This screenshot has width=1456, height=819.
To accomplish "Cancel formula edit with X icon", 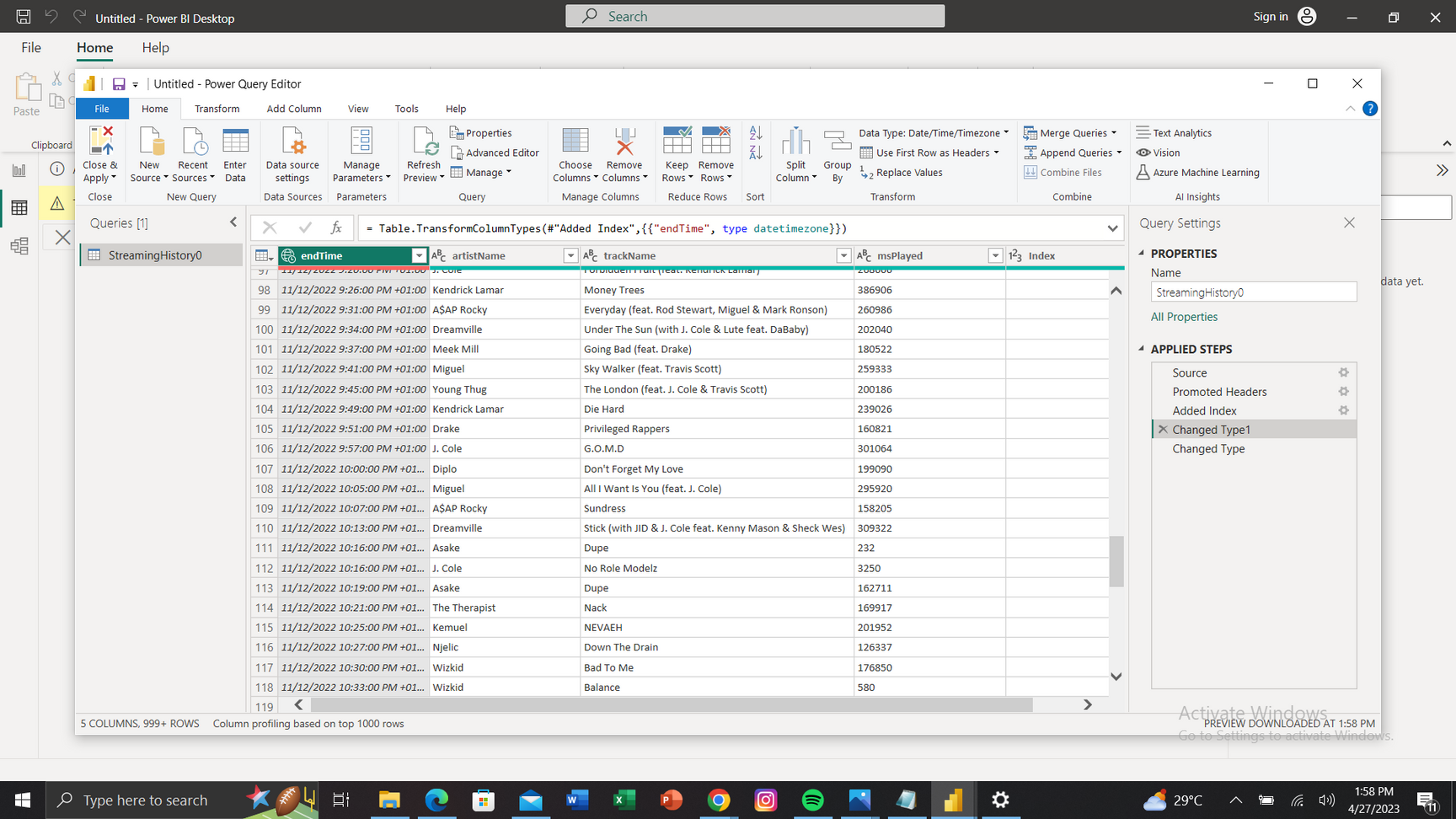I will click(x=270, y=227).
